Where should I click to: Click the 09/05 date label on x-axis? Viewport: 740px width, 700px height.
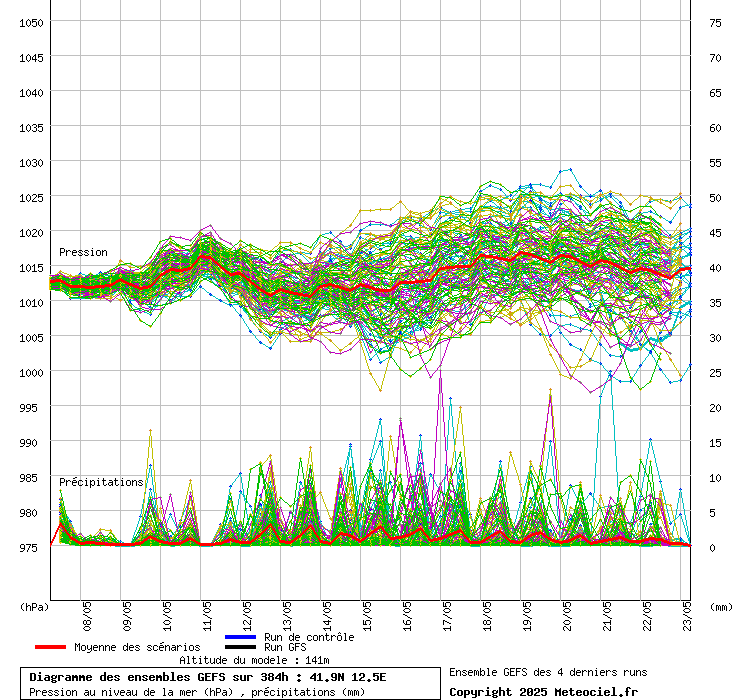click(127, 616)
